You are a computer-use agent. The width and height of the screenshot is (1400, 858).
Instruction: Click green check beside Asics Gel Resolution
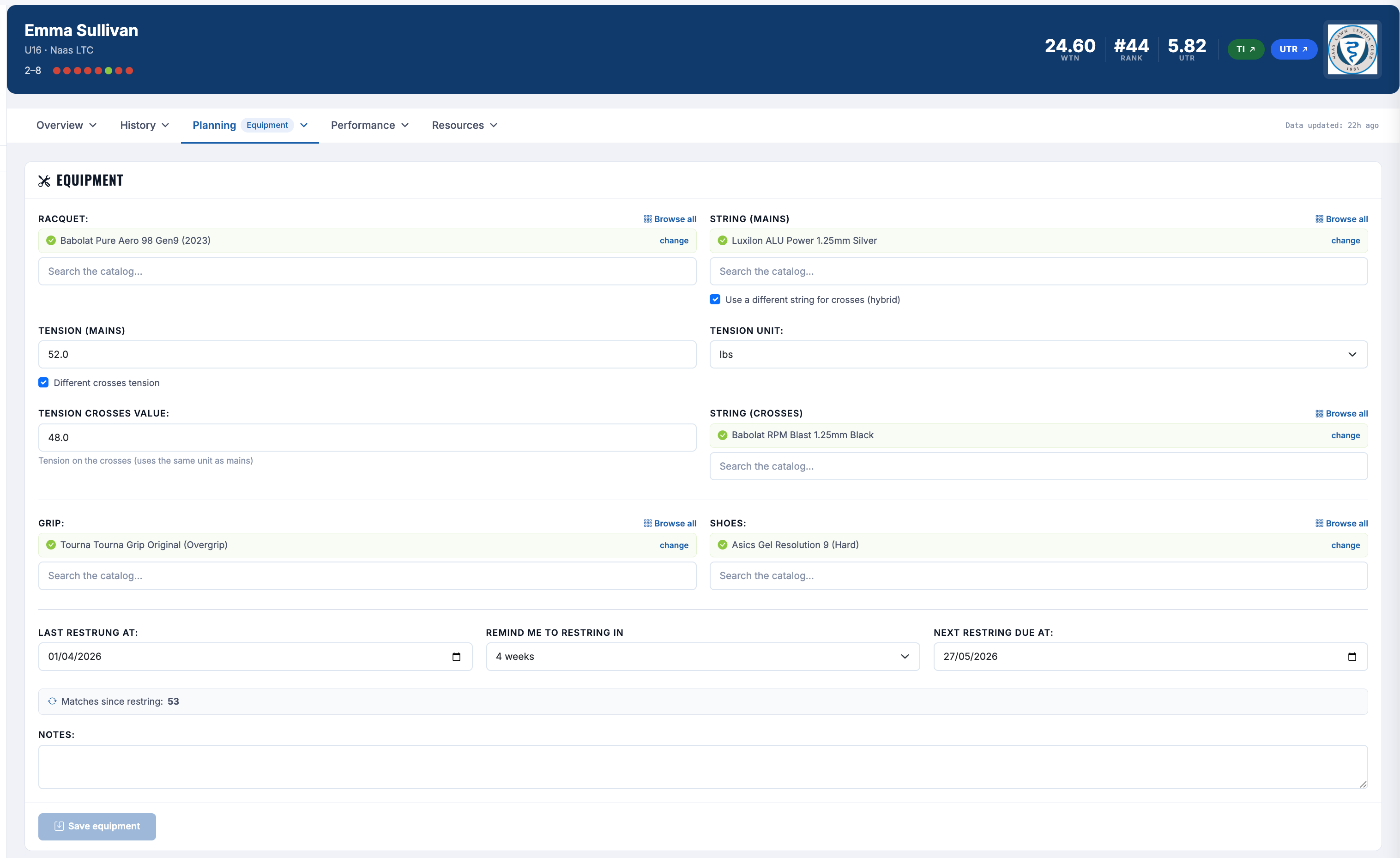(723, 545)
